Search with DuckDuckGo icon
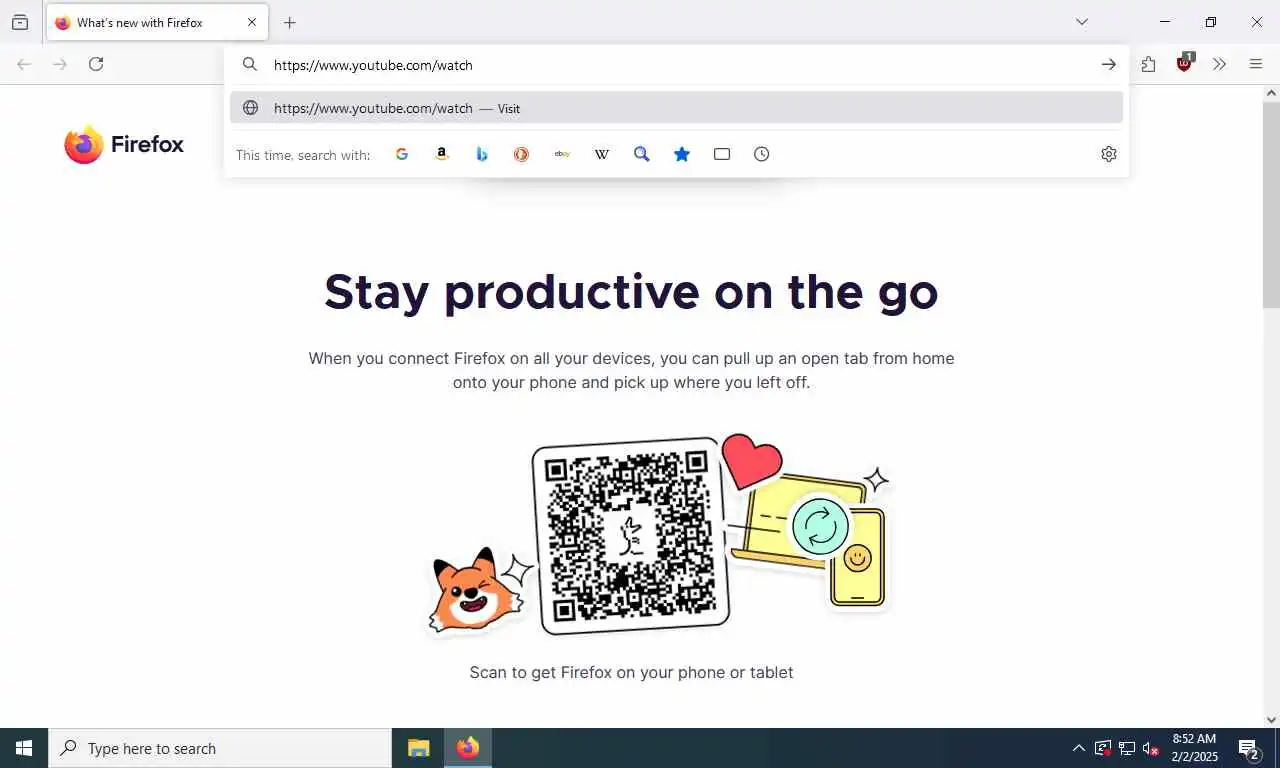This screenshot has width=1280, height=768. coord(522,154)
